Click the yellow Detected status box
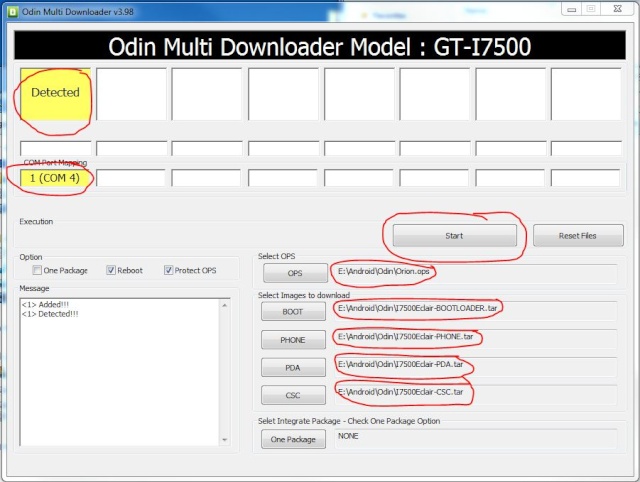This screenshot has height=482, width=640. (56, 94)
